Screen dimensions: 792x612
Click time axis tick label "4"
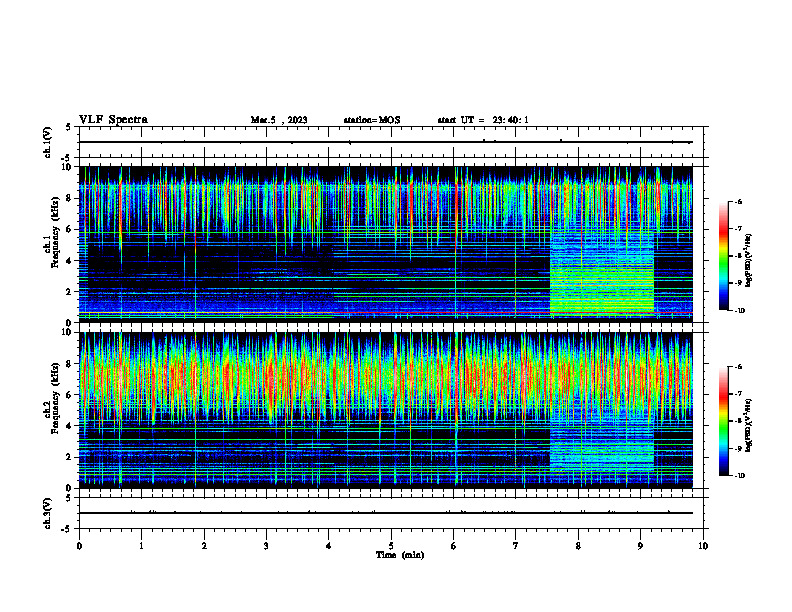pos(329,546)
